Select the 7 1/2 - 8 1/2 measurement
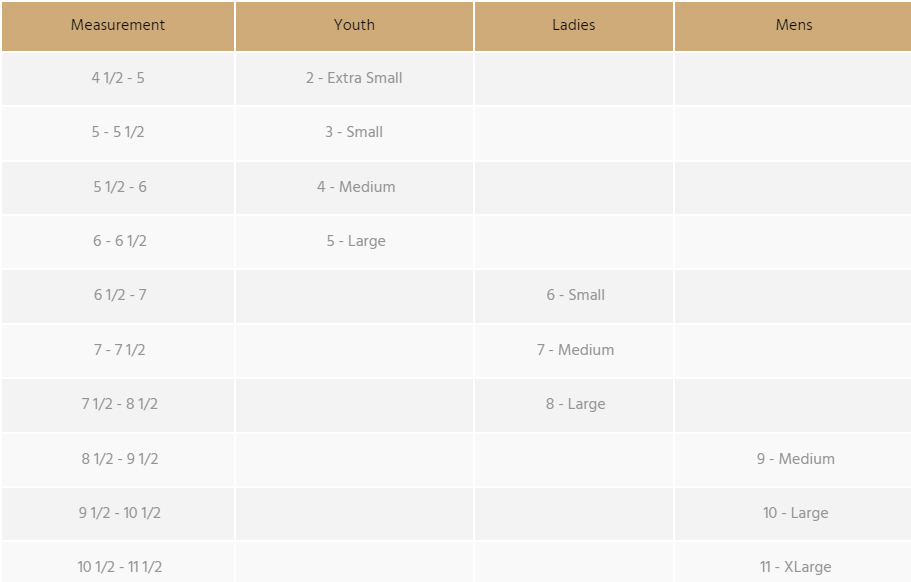The image size is (911, 582). [120, 404]
